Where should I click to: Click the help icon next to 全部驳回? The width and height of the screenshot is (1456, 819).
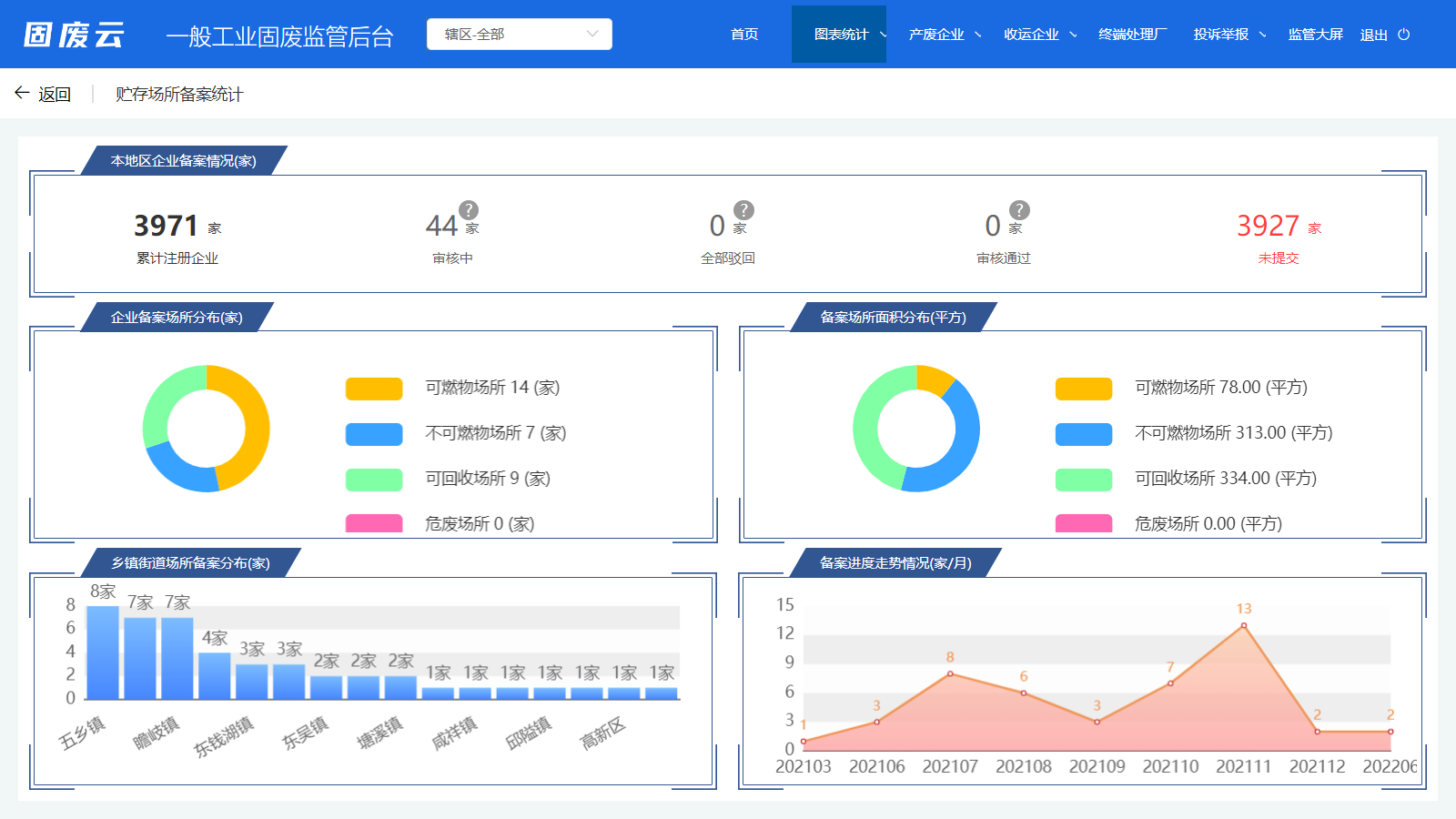(x=743, y=210)
